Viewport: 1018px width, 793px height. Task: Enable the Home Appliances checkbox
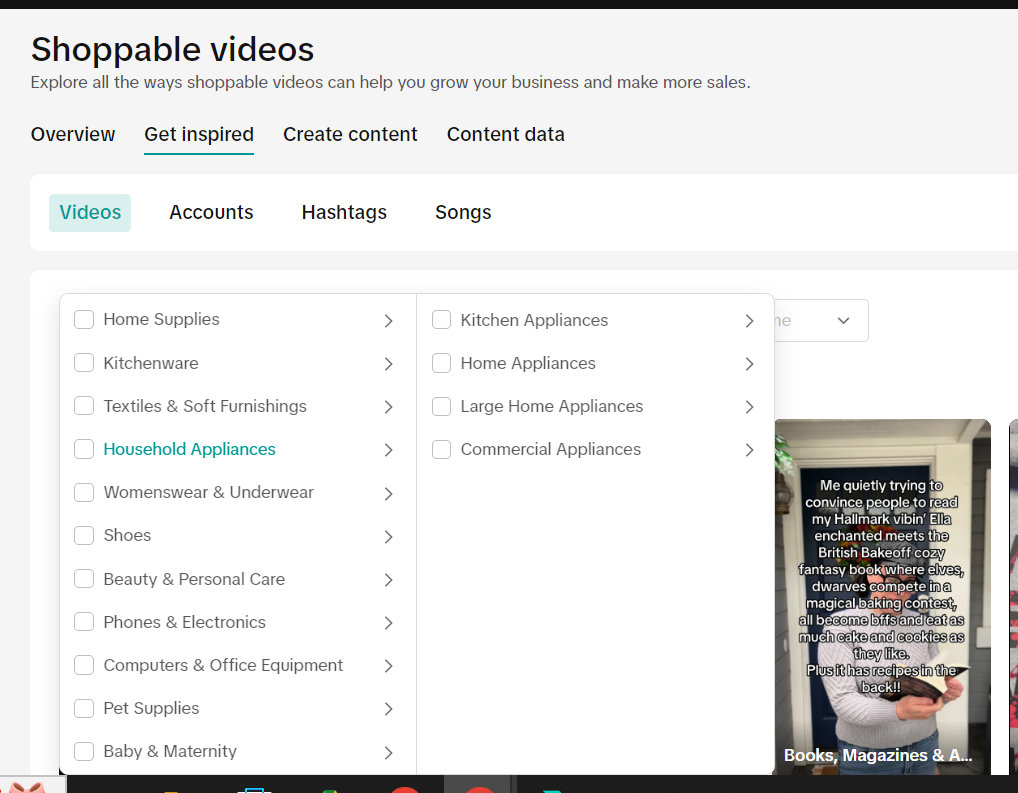pos(441,364)
